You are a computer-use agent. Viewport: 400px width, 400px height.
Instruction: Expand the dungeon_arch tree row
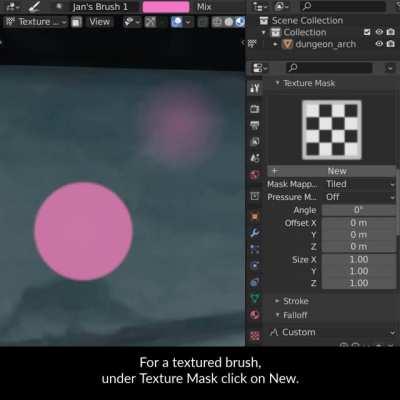(x=275, y=44)
